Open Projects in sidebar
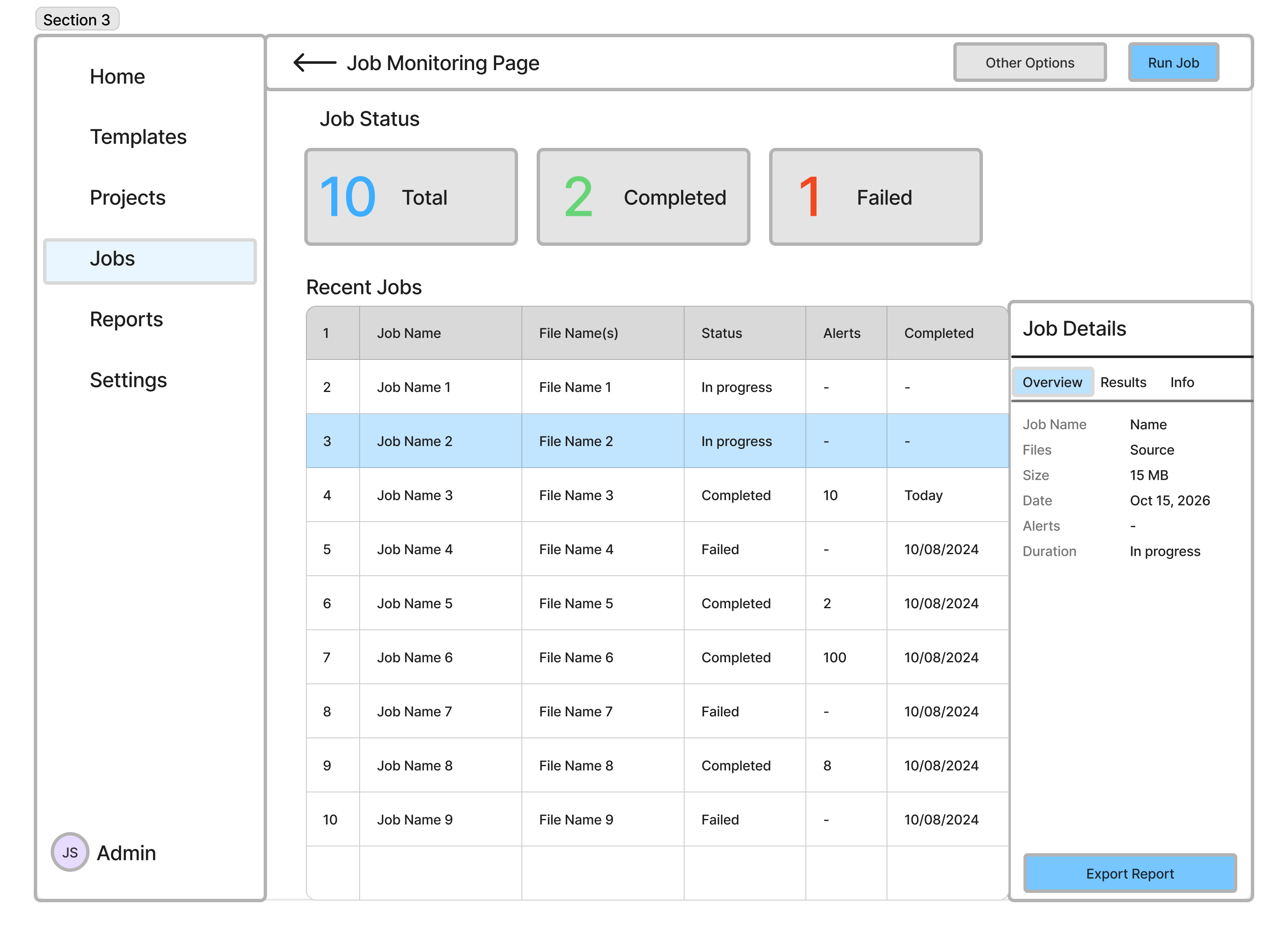Viewport: 1288px width, 936px height. click(x=127, y=198)
